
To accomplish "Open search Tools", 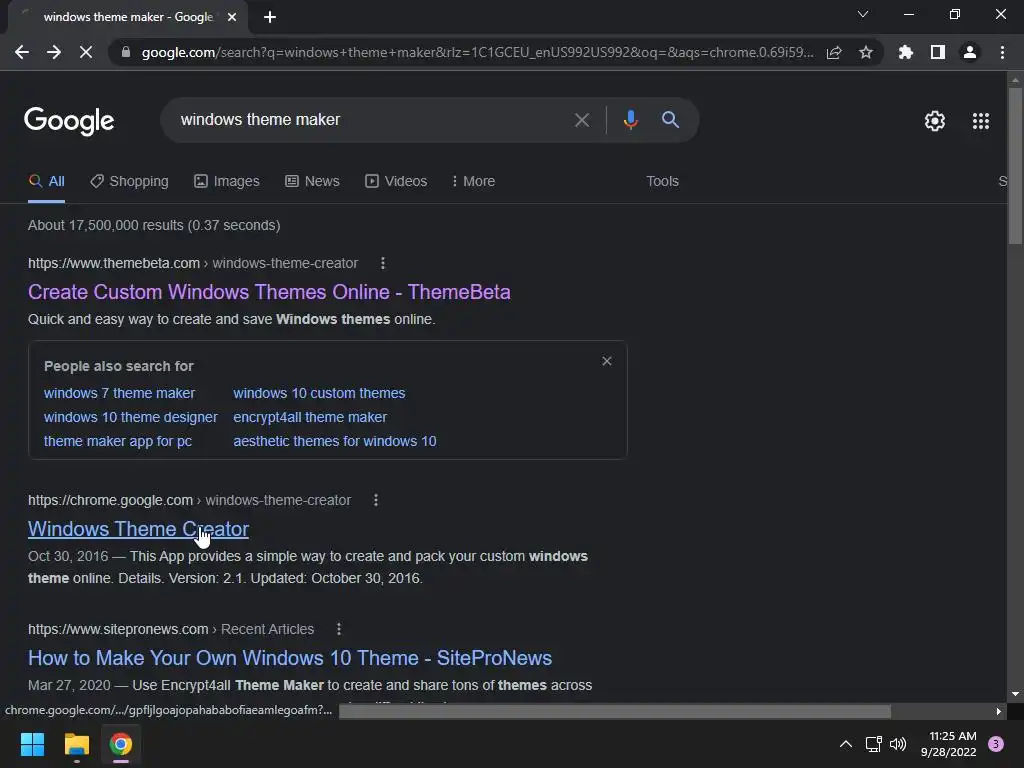I will (x=662, y=182).
